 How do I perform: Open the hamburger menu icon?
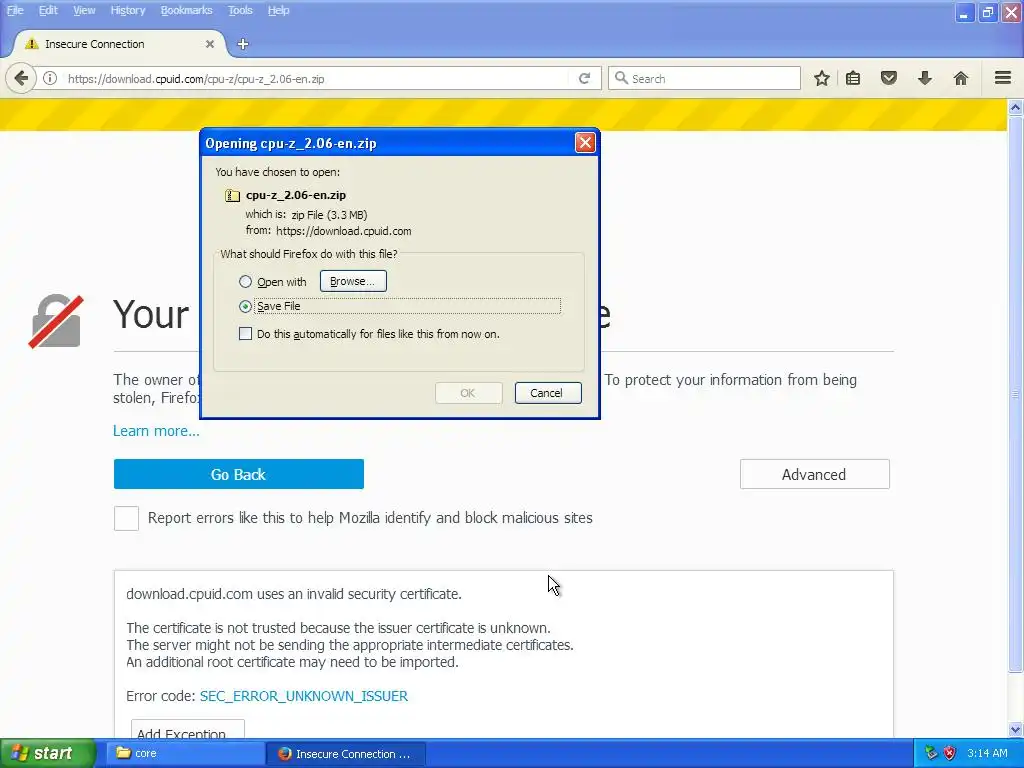coord(1003,78)
